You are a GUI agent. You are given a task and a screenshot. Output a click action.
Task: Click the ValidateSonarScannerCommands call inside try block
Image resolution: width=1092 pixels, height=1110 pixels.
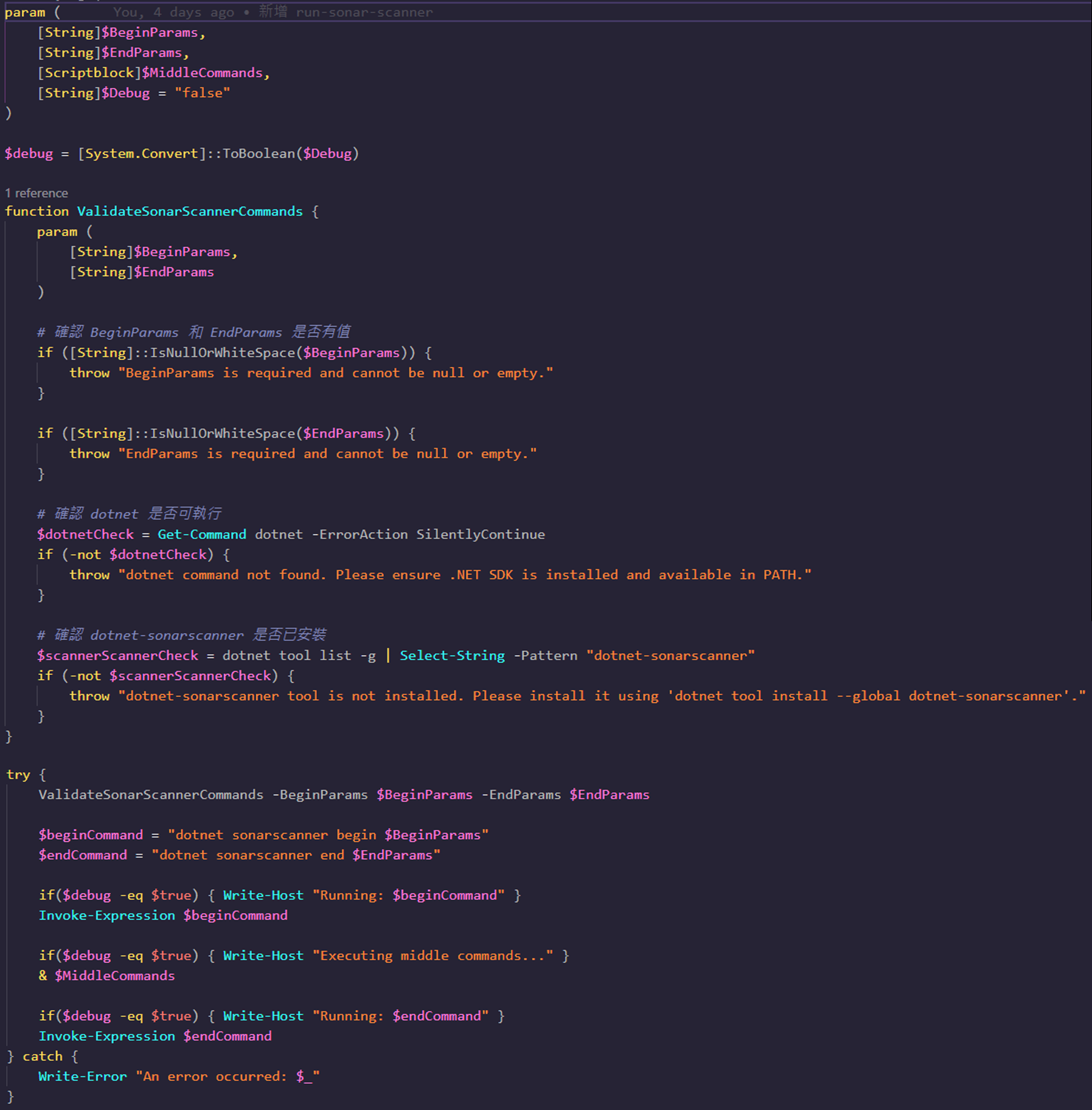pyautogui.click(x=150, y=795)
